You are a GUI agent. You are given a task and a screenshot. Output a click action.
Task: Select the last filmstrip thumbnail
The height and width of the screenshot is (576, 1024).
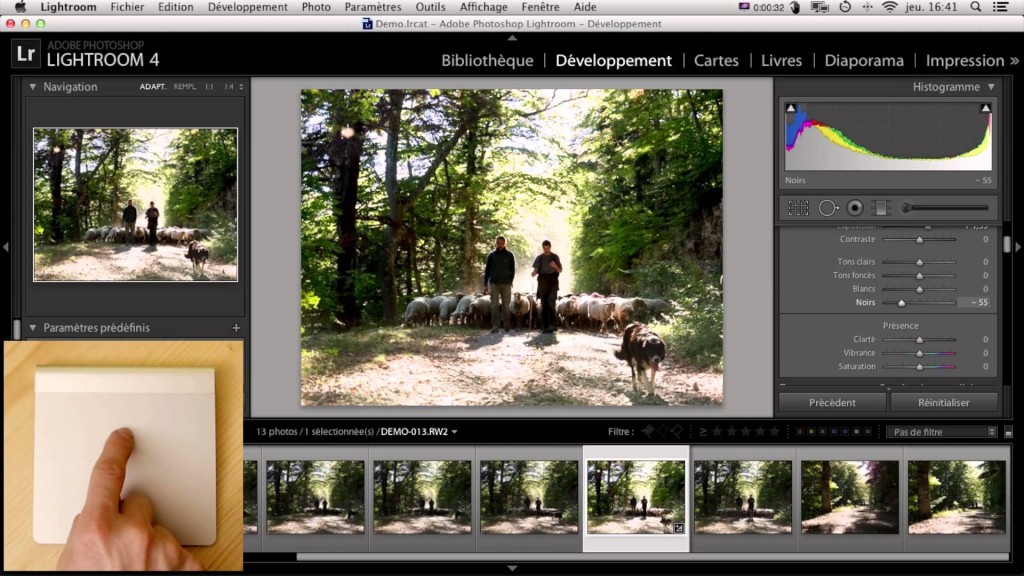(957, 497)
